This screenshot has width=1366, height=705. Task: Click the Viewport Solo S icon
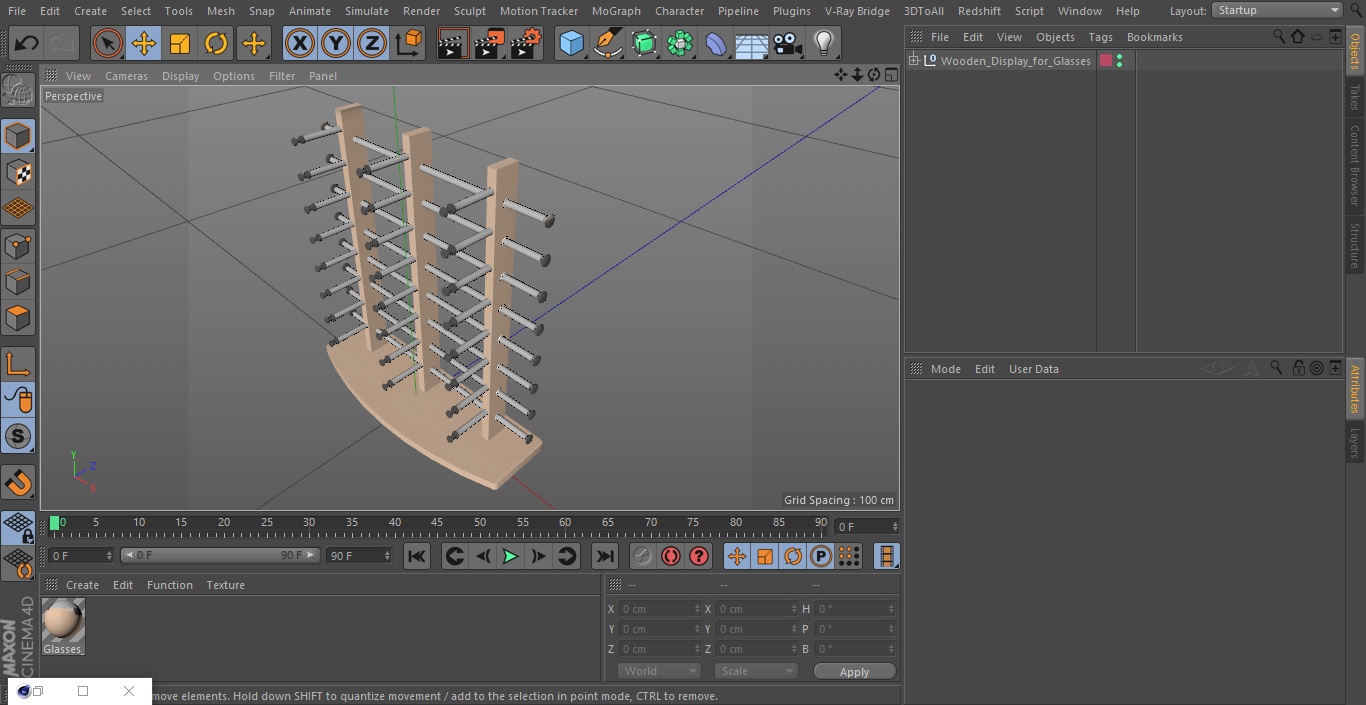click(18, 436)
